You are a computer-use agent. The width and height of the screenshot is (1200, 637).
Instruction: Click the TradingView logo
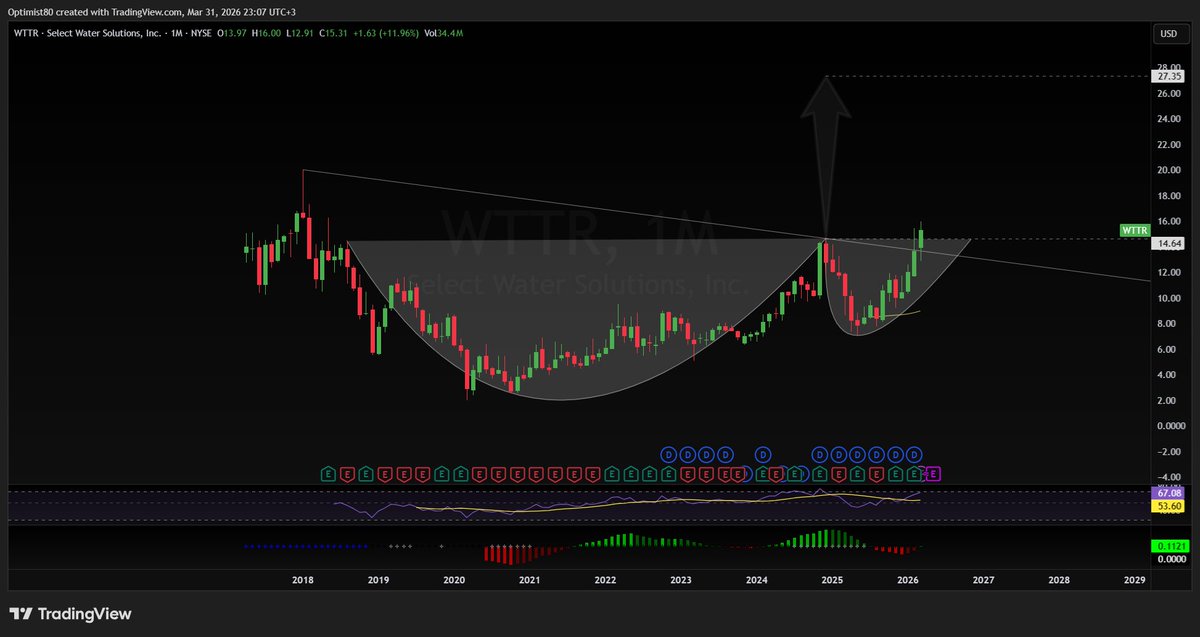tap(71, 614)
